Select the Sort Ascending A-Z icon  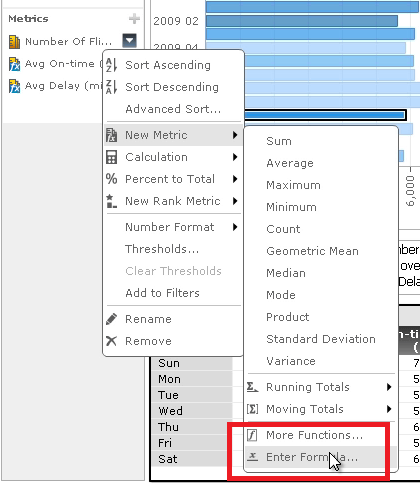[x=111, y=65]
